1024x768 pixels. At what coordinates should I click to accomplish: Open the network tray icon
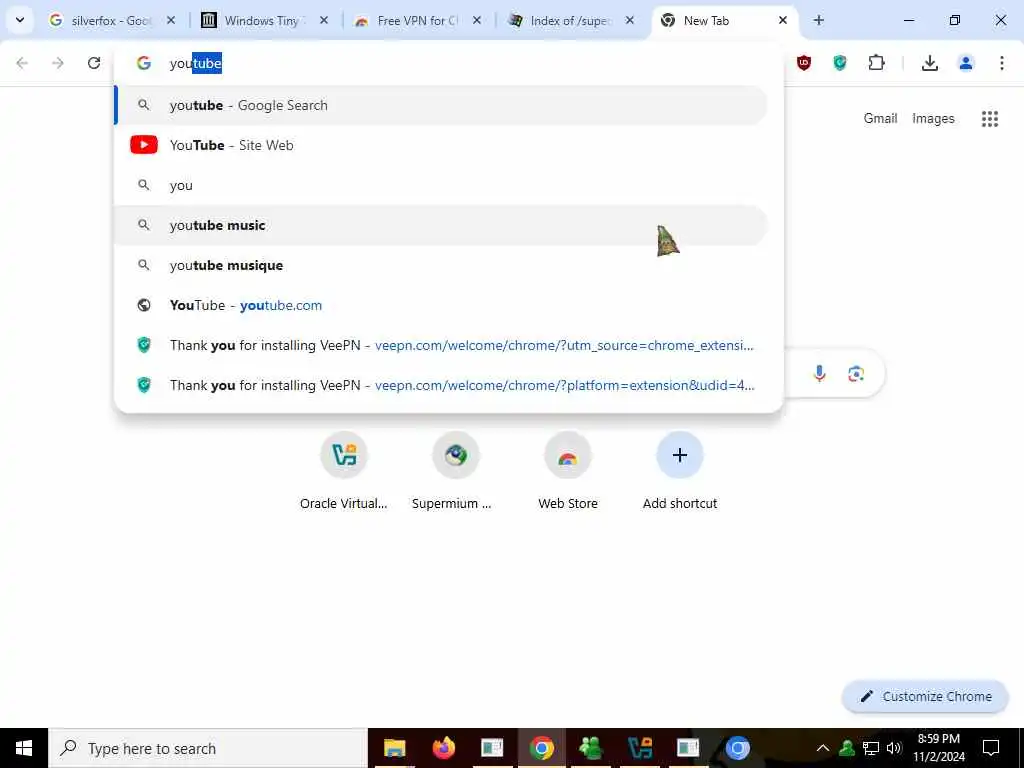[871, 748]
